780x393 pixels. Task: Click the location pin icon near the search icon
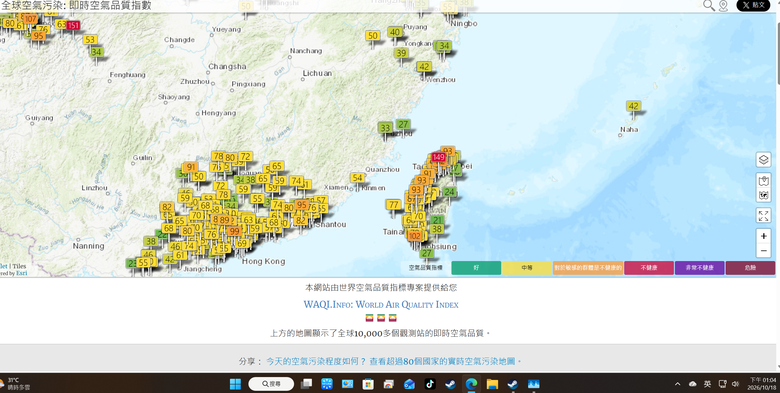[723, 5]
